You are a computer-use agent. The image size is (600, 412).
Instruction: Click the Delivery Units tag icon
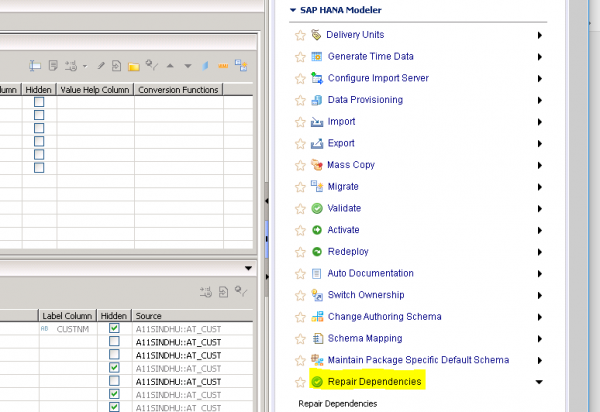pyautogui.click(x=316, y=35)
